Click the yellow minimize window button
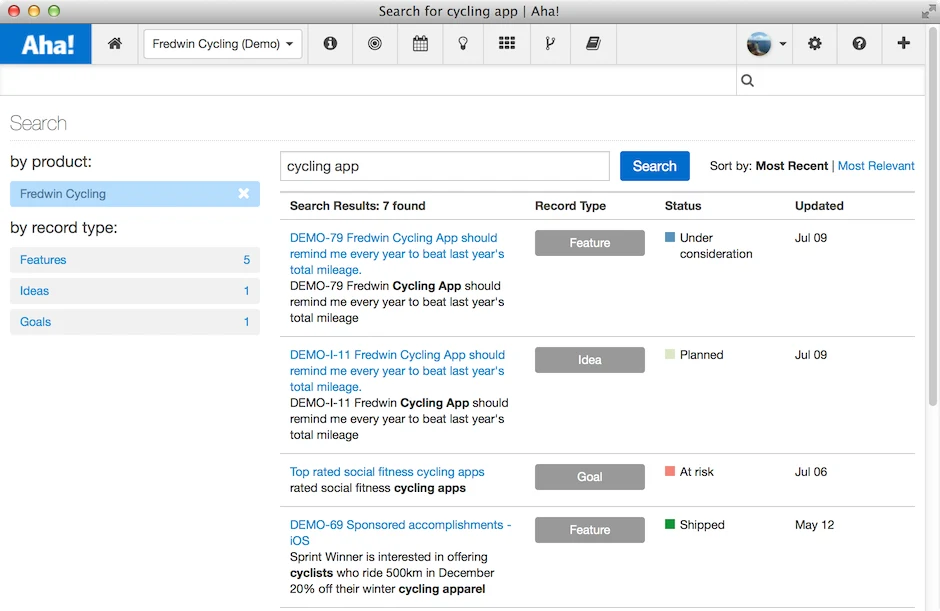 tap(34, 11)
